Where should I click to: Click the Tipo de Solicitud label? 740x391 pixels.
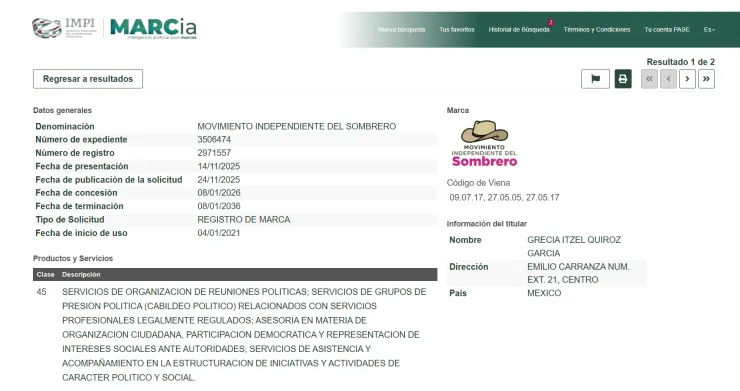pos(70,219)
